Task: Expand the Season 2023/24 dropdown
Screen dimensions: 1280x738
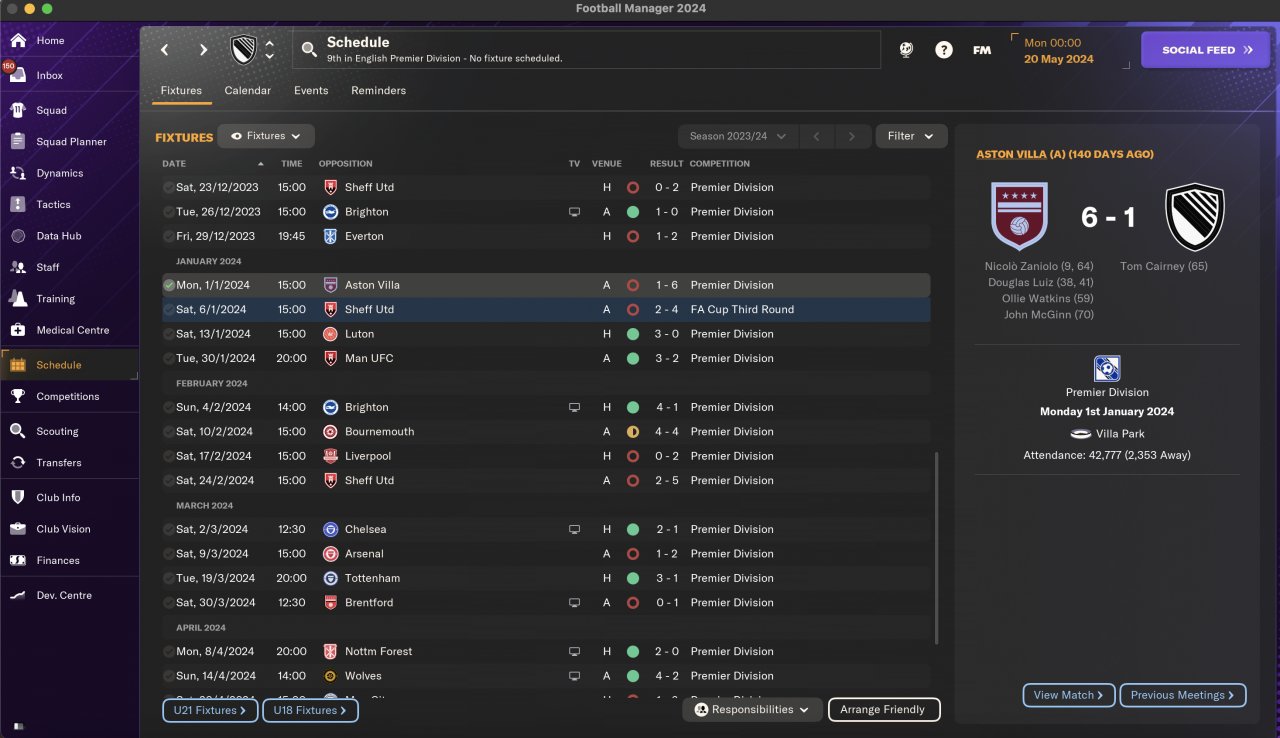Action: click(737, 136)
